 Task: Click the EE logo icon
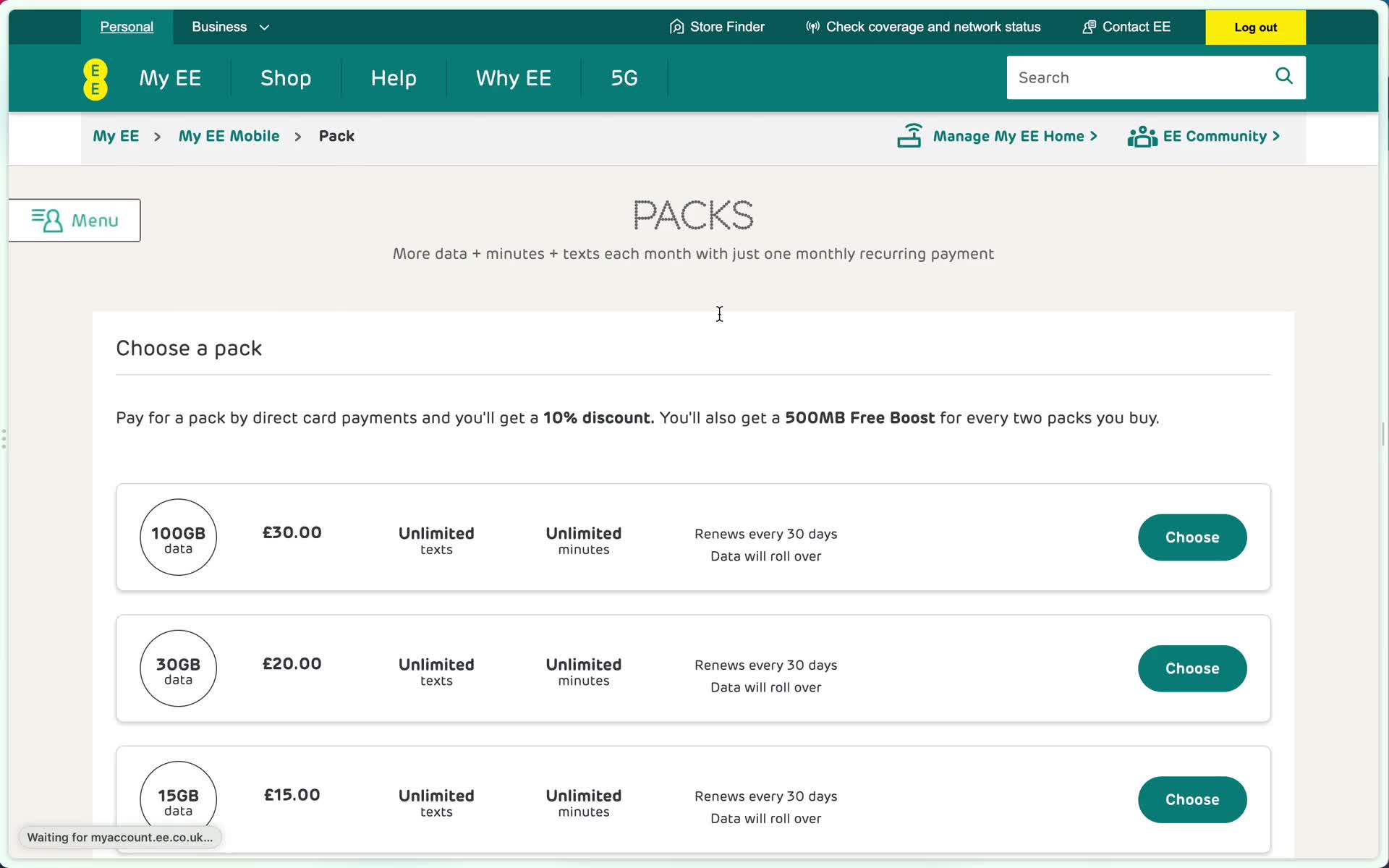click(x=95, y=79)
